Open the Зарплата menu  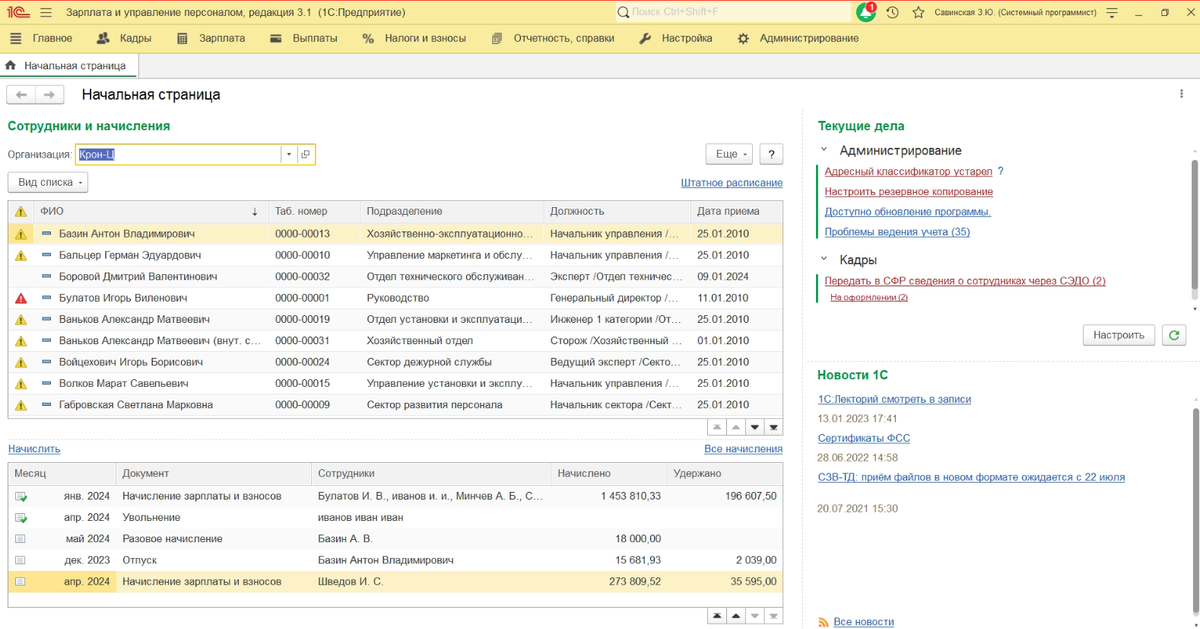coord(210,38)
